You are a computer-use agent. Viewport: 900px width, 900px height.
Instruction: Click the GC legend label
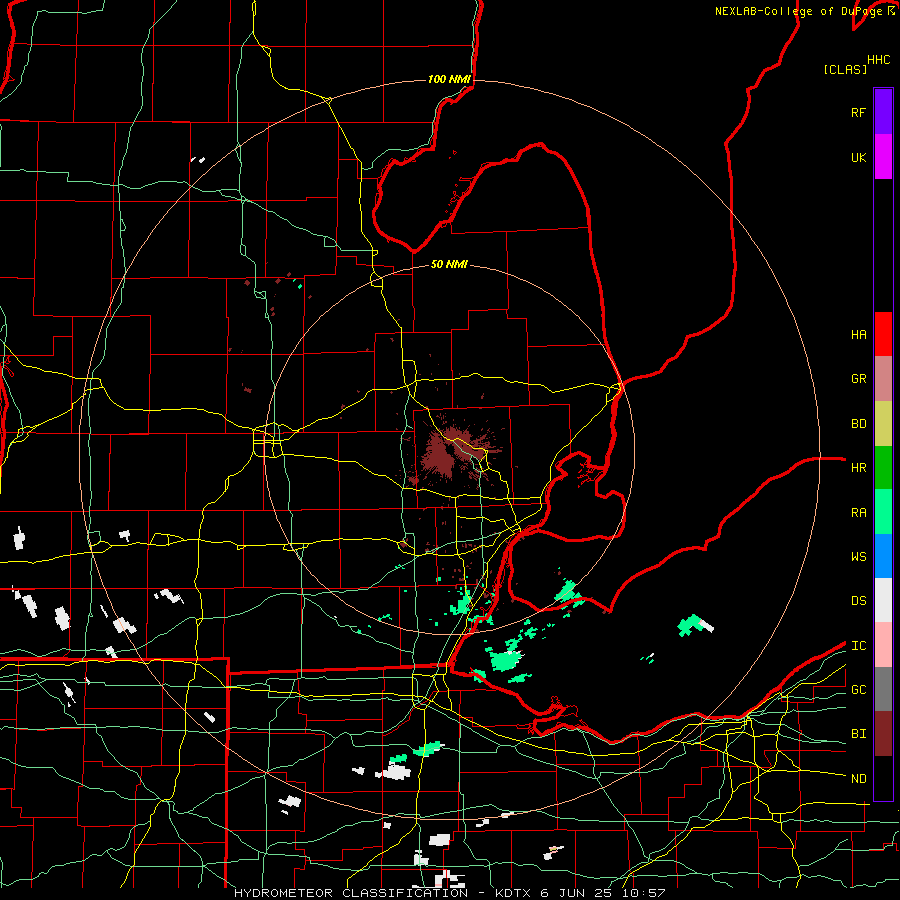click(x=858, y=690)
